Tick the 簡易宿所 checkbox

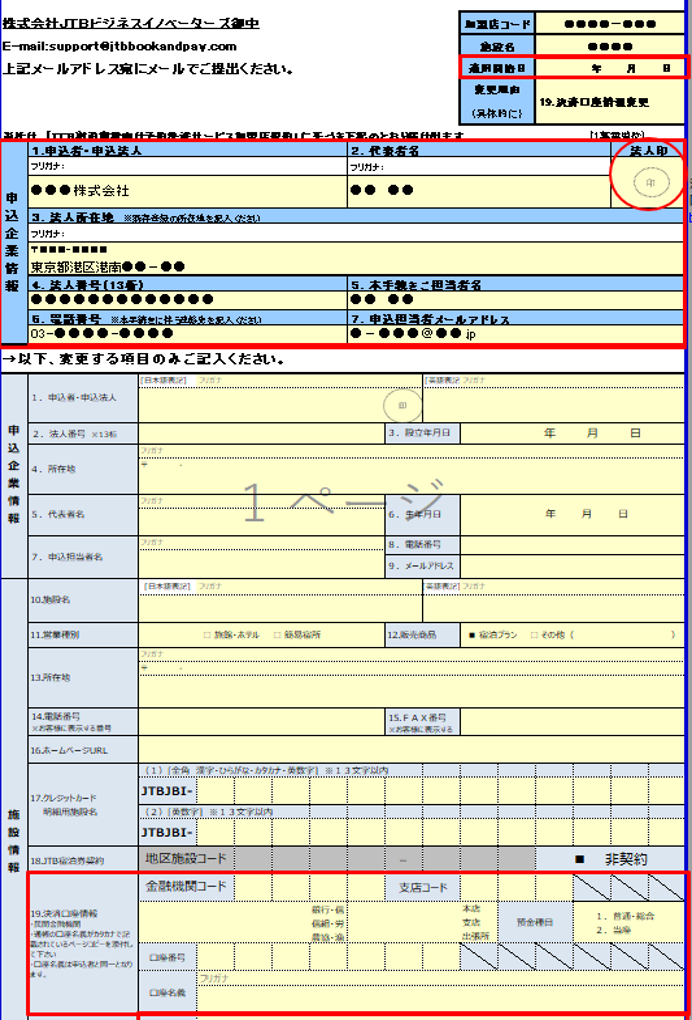coord(277,635)
